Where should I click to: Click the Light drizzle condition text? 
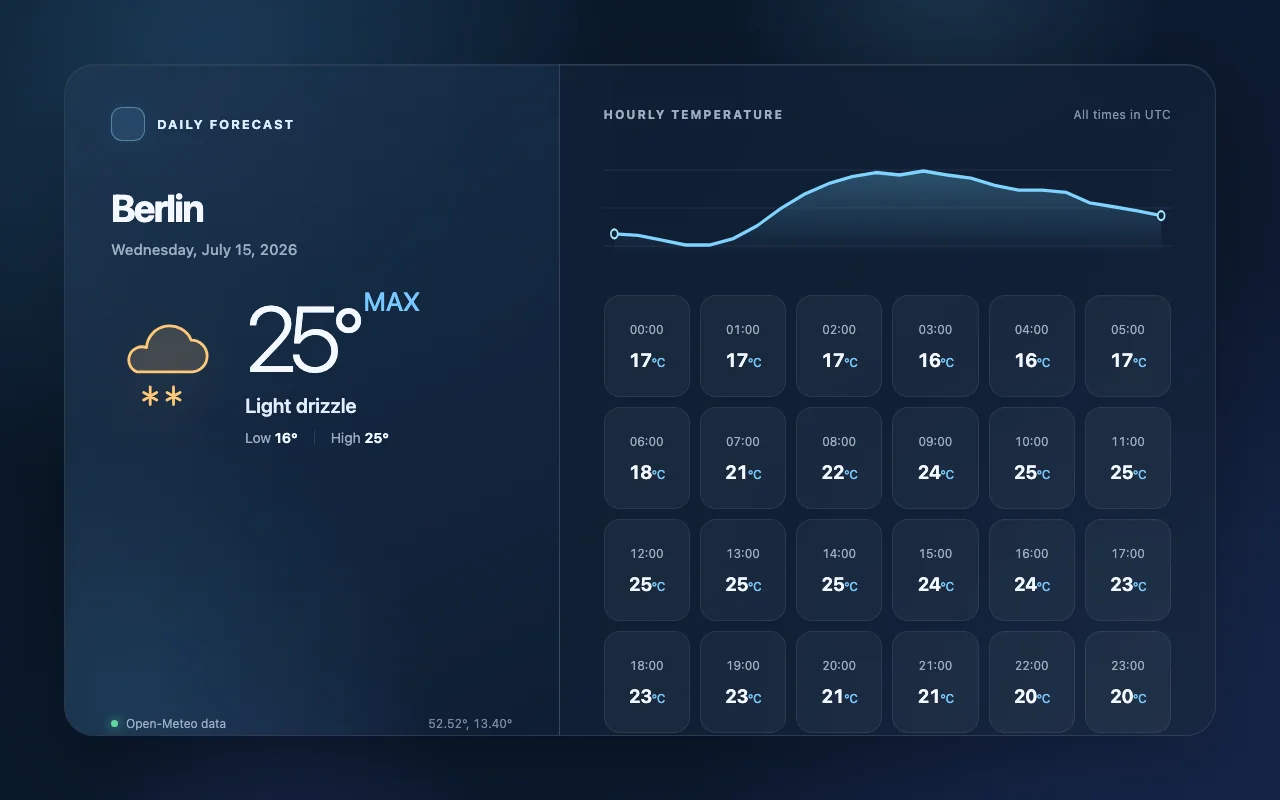pyautogui.click(x=301, y=406)
